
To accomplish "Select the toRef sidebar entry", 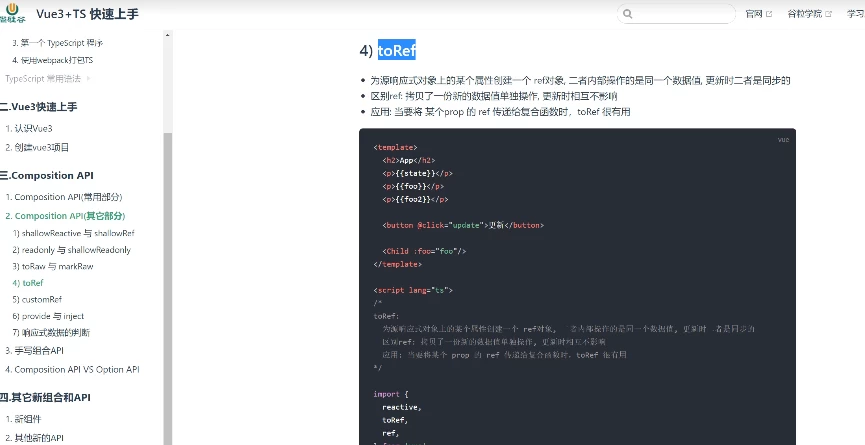I will point(28,283).
